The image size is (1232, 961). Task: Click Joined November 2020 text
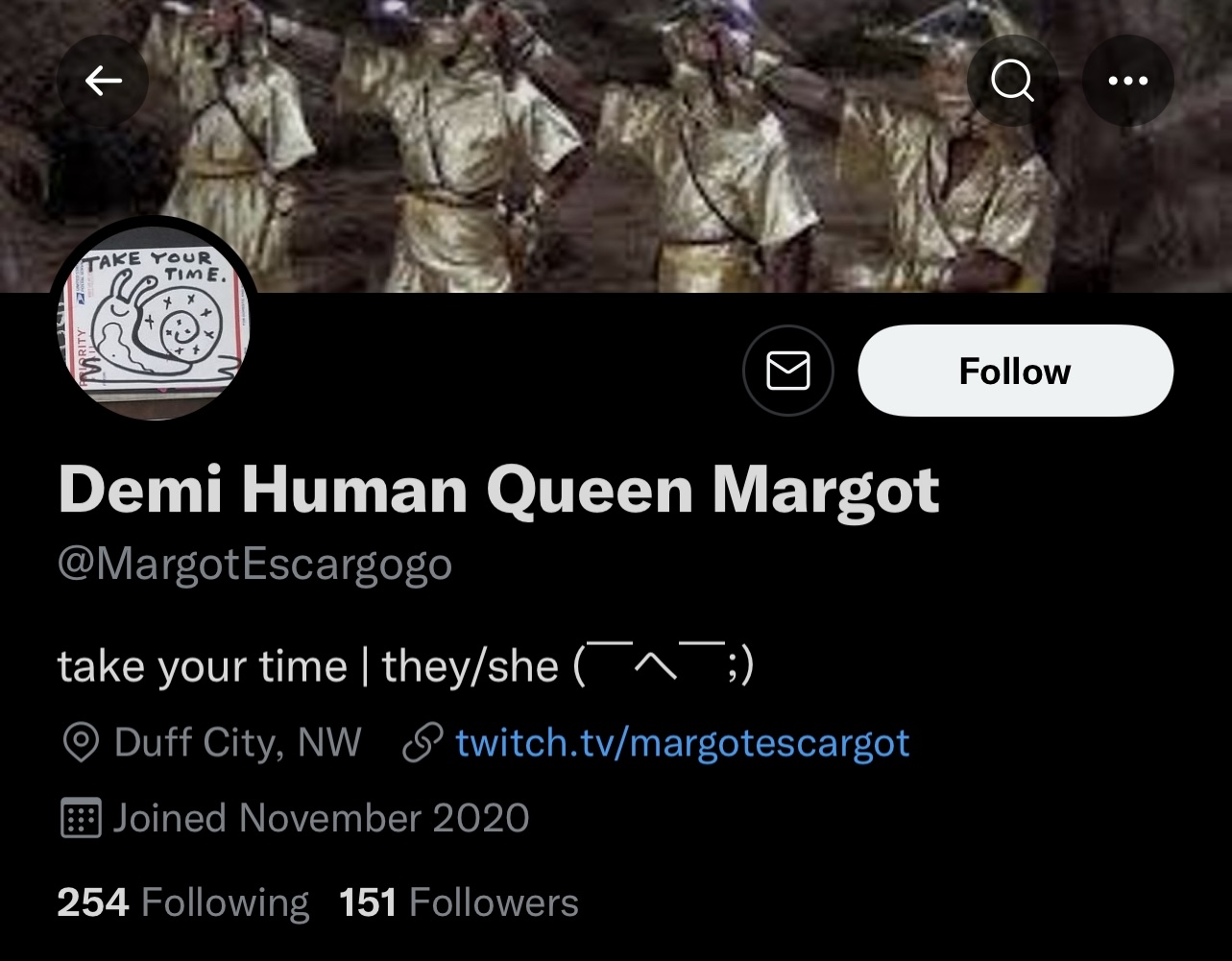click(x=321, y=819)
